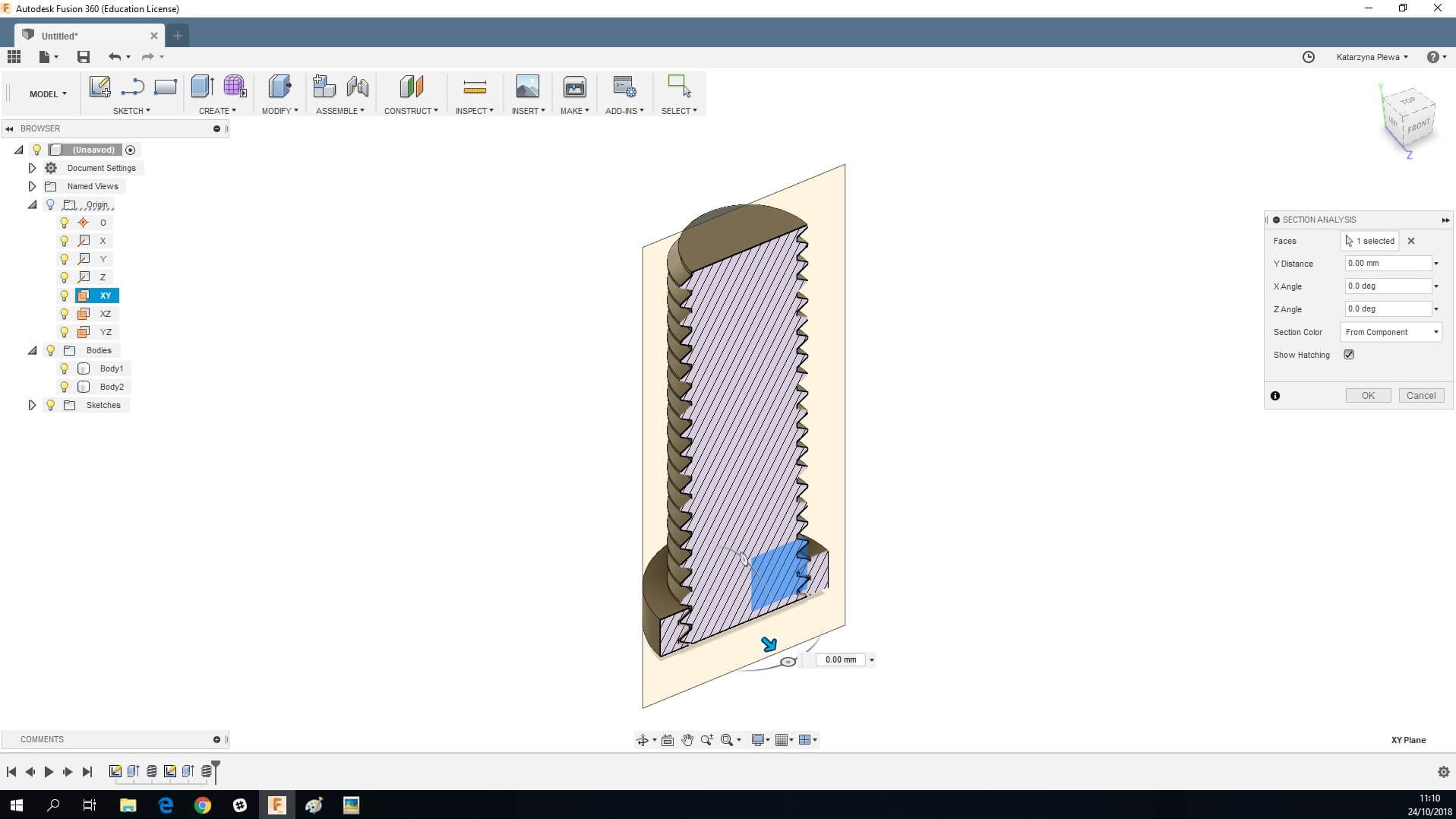The image size is (1456, 819).
Task: Expand the Document Settings node
Action: click(32, 168)
